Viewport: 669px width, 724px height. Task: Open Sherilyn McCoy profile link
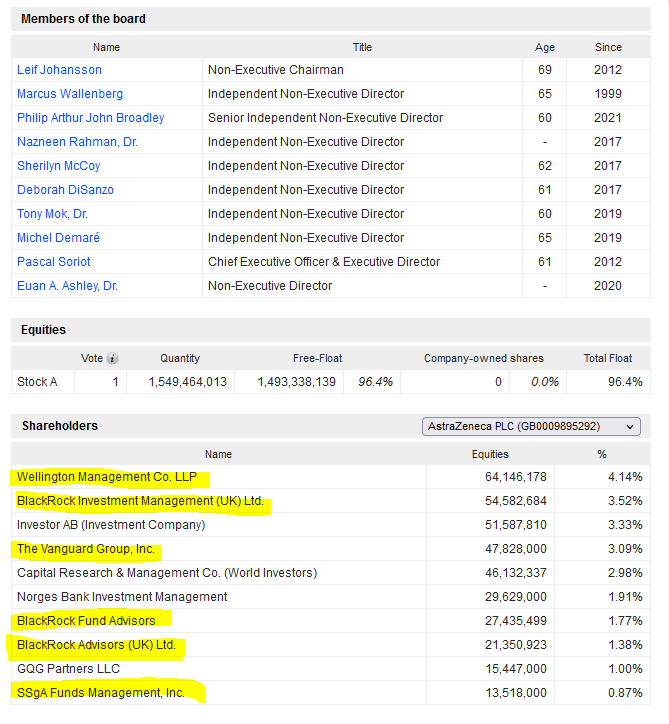59,166
